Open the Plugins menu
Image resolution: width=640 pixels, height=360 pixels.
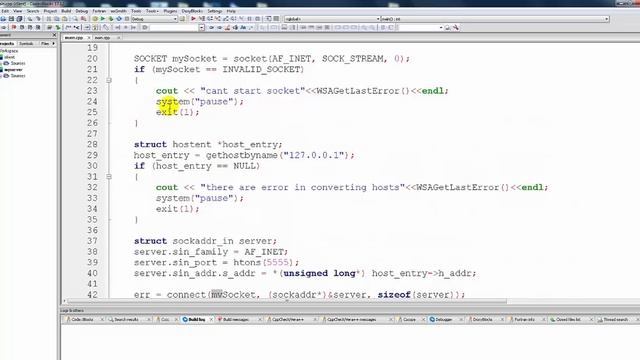[x=170, y=11]
